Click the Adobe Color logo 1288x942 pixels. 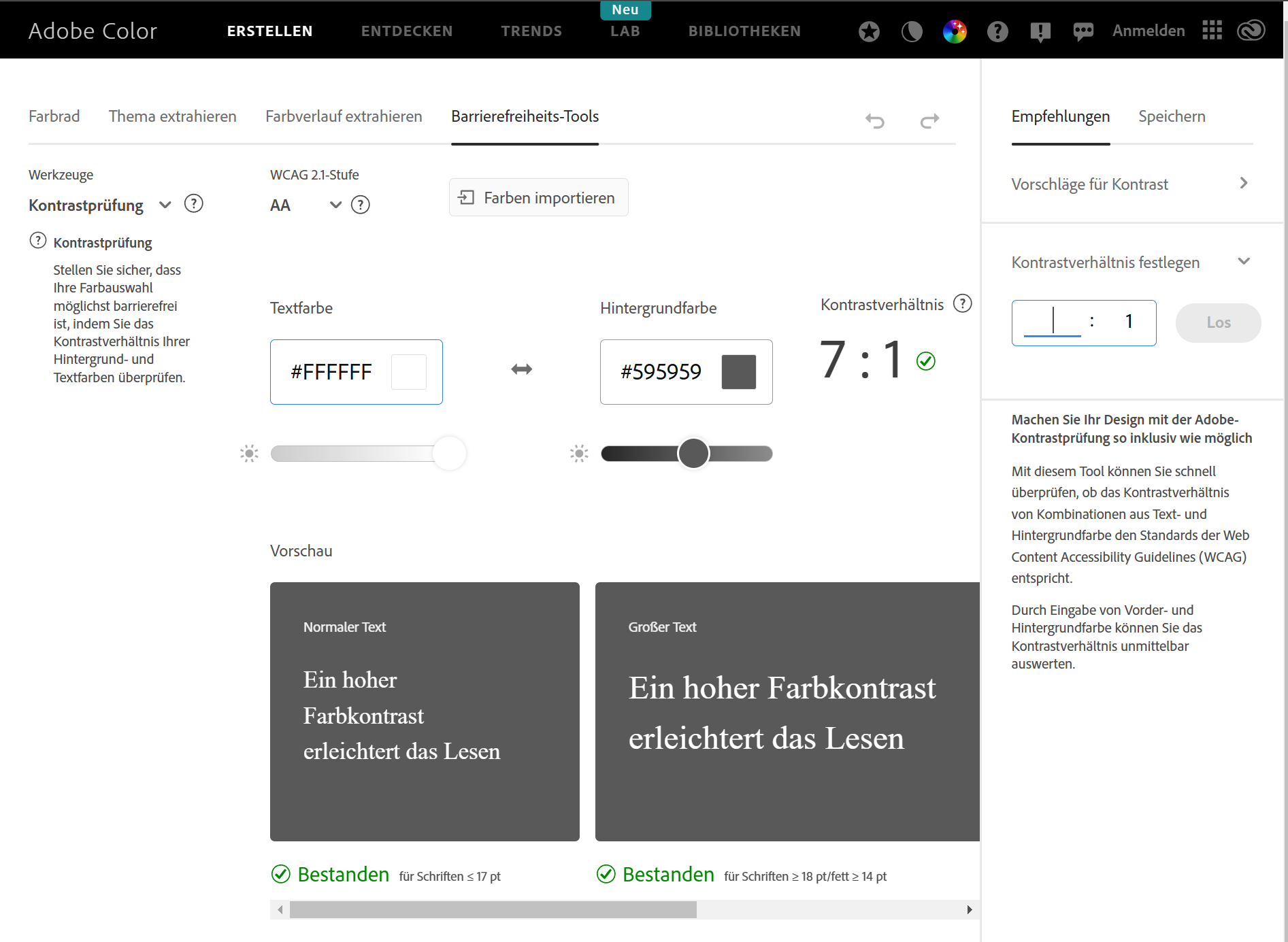(93, 31)
